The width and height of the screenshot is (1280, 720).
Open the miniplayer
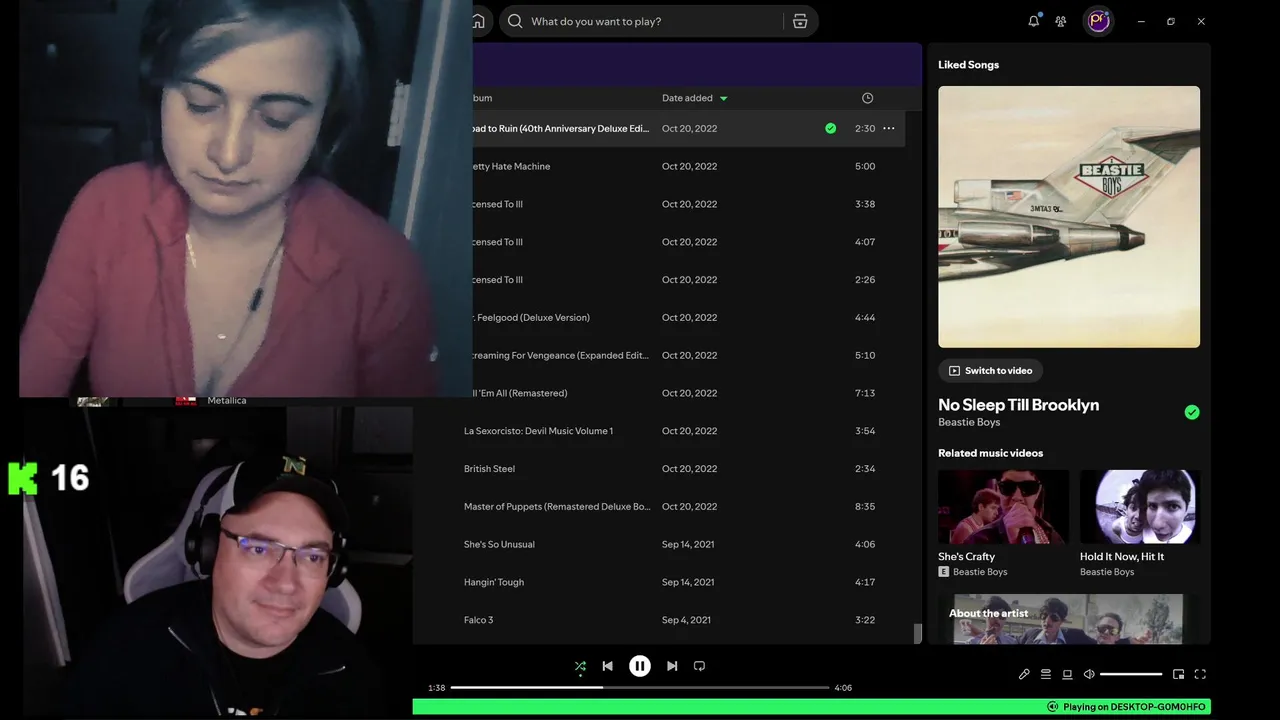(1178, 674)
